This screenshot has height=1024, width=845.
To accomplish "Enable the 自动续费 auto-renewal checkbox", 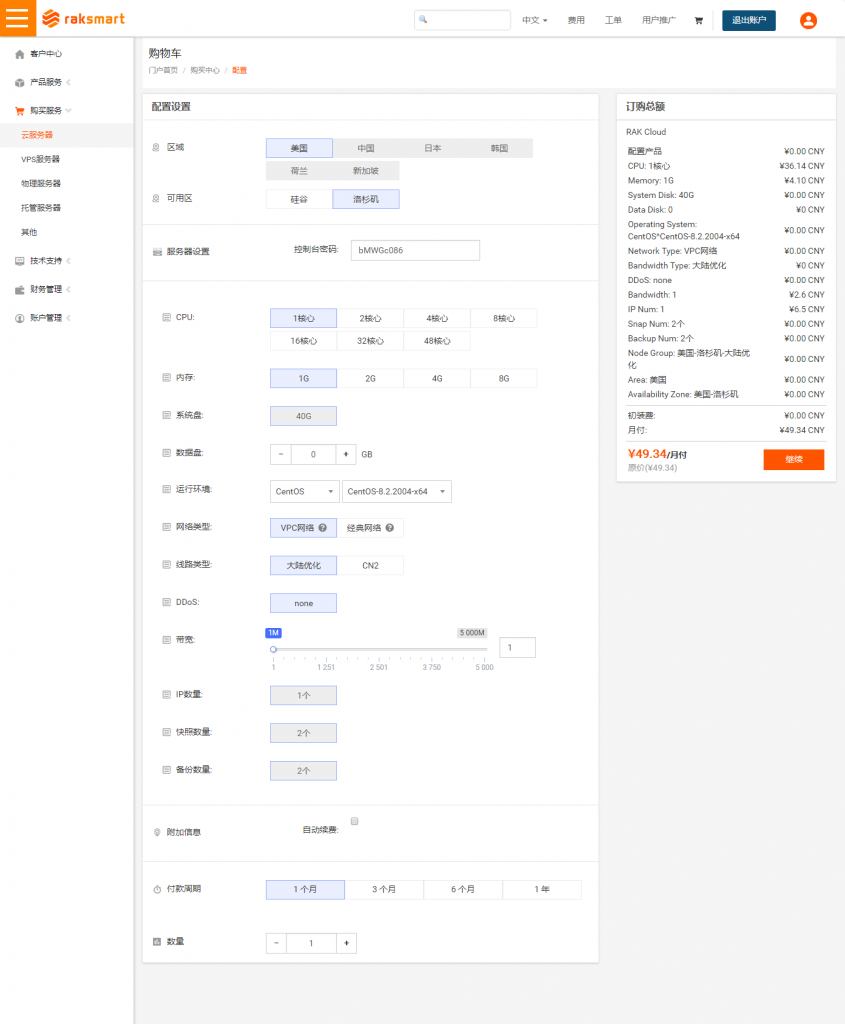I will coord(355,820).
